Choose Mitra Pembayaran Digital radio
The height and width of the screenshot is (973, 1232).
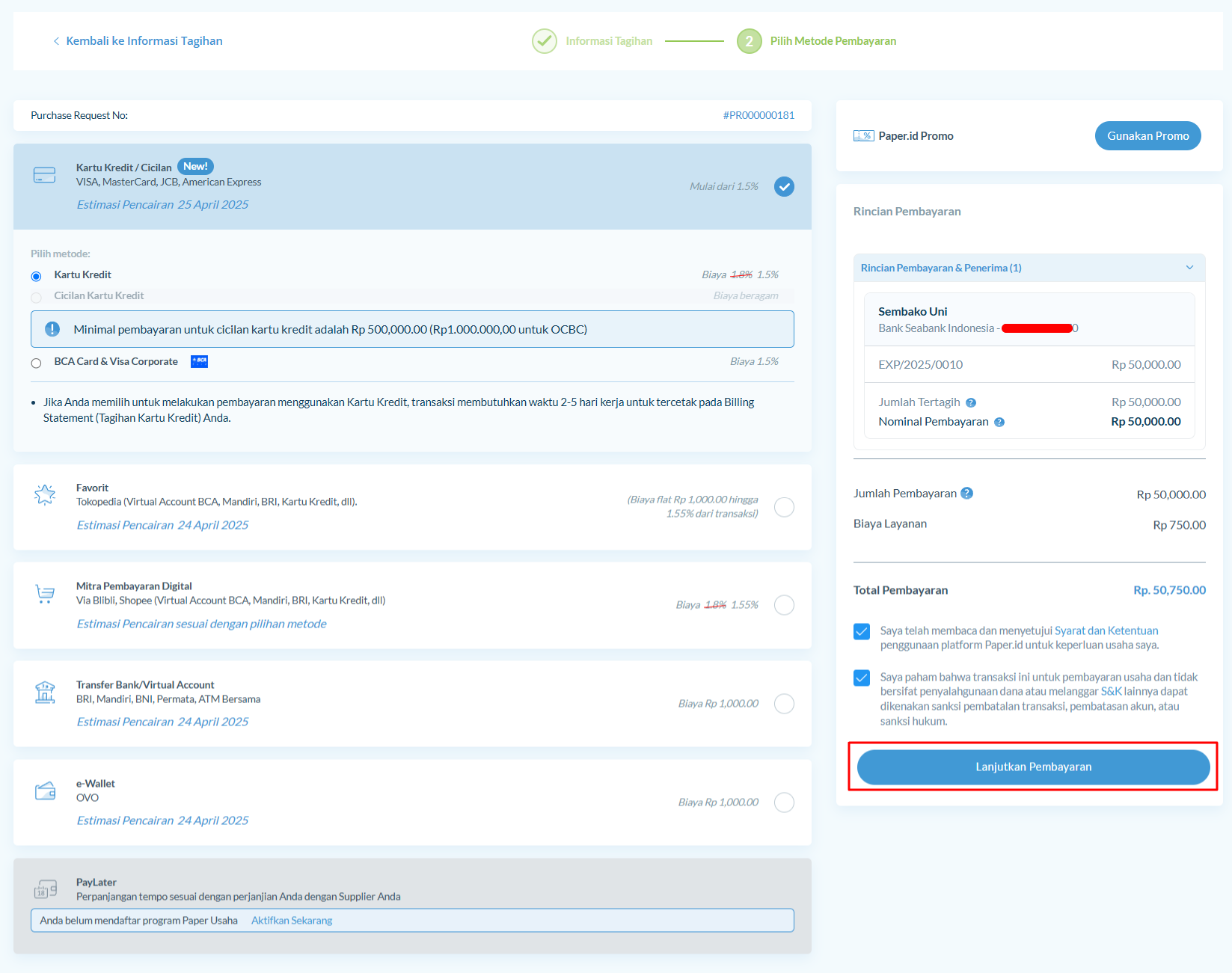pyautogui.click(x=784, y=605)
